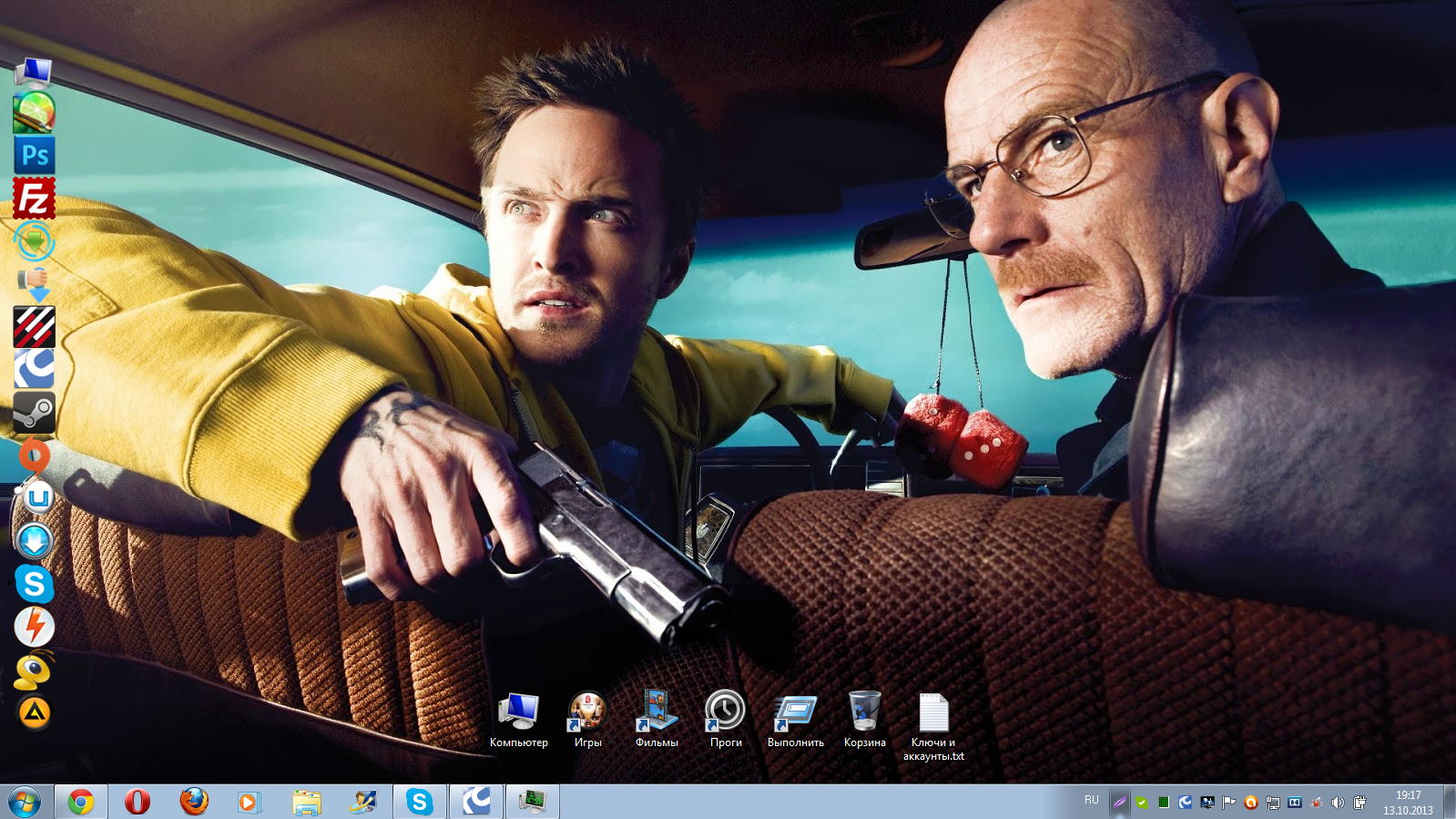Open the orange round tray icon
The height and width of the screenshot is (819, 1456).
[x=1251, y=803]
